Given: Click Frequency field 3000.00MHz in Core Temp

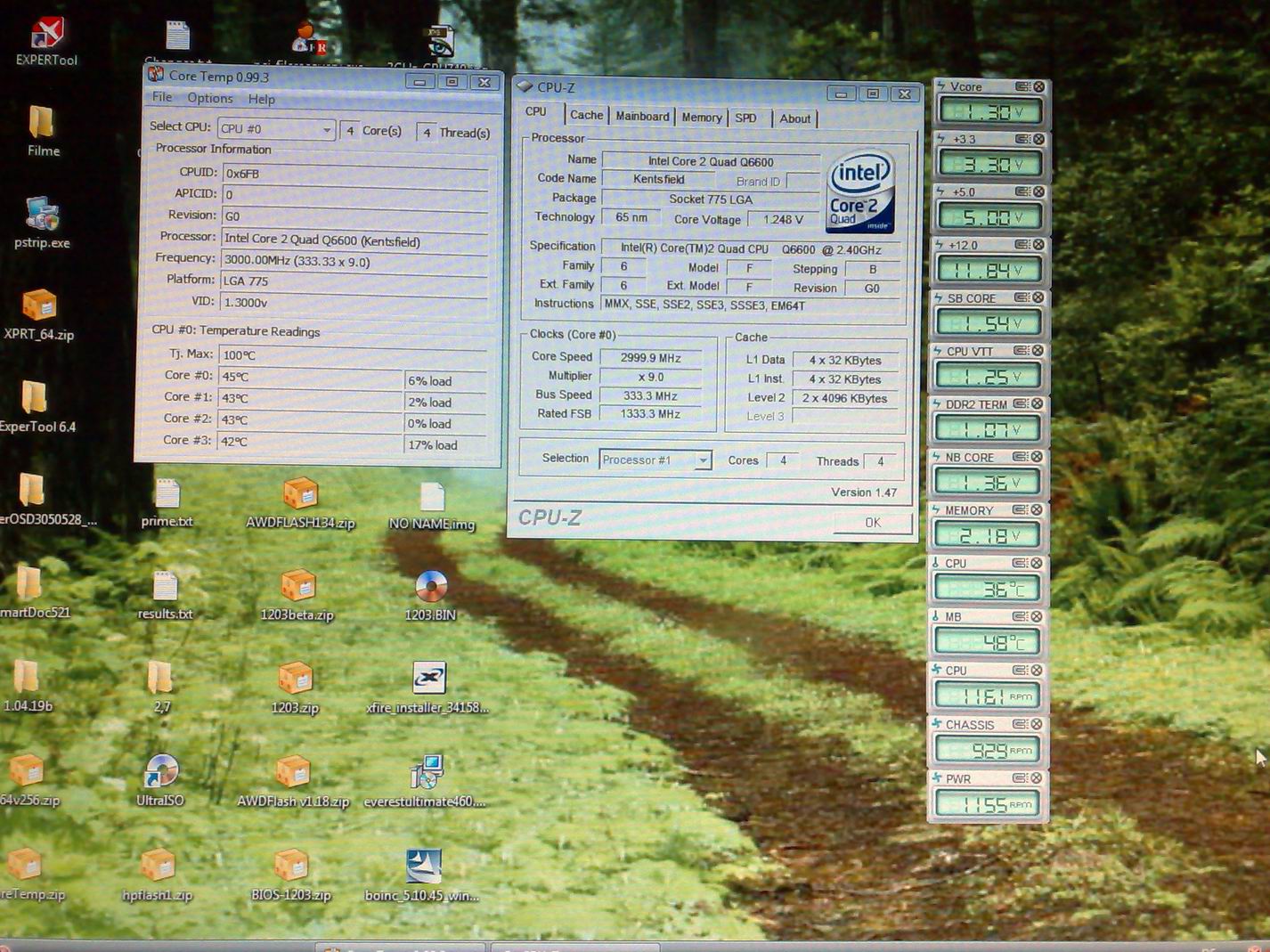Looking at the screenshot, I should pos(355,261).
